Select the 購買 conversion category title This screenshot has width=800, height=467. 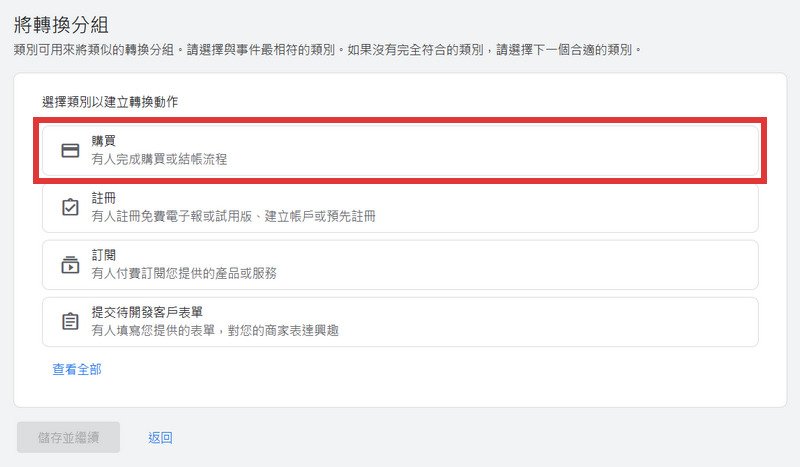pyautogui.click(x=104, y=142)
